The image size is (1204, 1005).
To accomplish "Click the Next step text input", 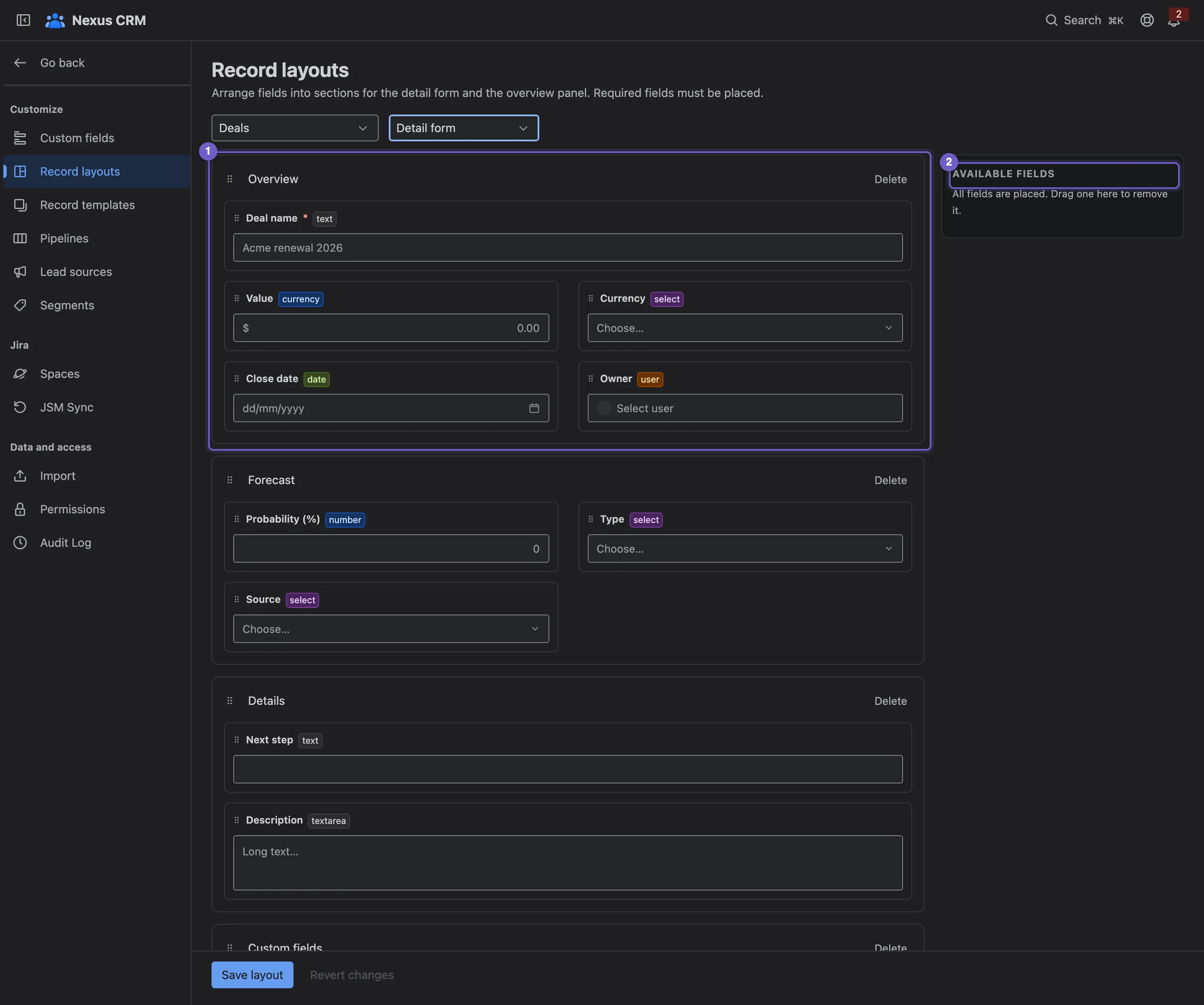I will pyautogui.click(x=568, y=769).
